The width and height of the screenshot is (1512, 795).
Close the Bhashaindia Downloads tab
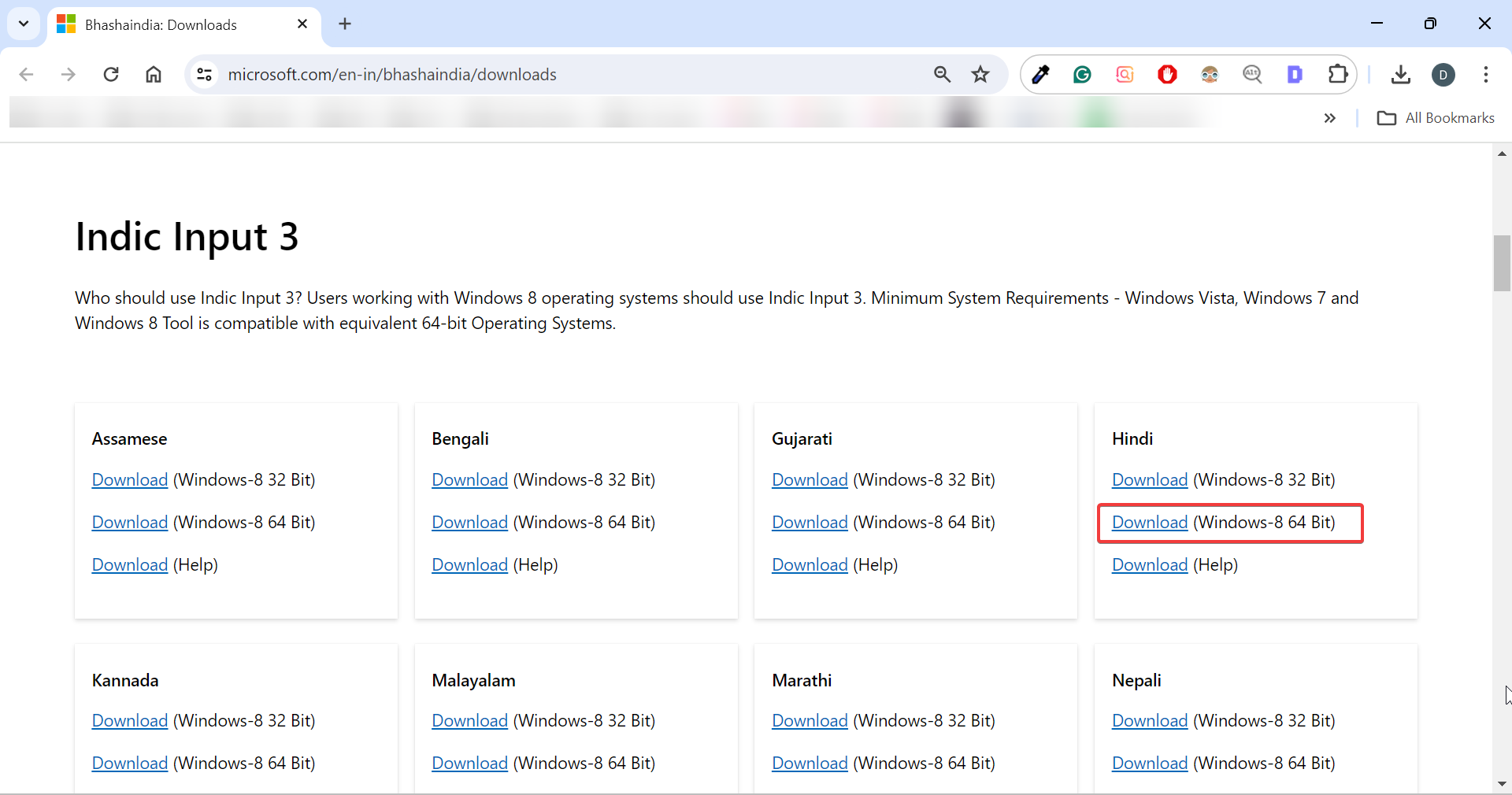(302, 24)
